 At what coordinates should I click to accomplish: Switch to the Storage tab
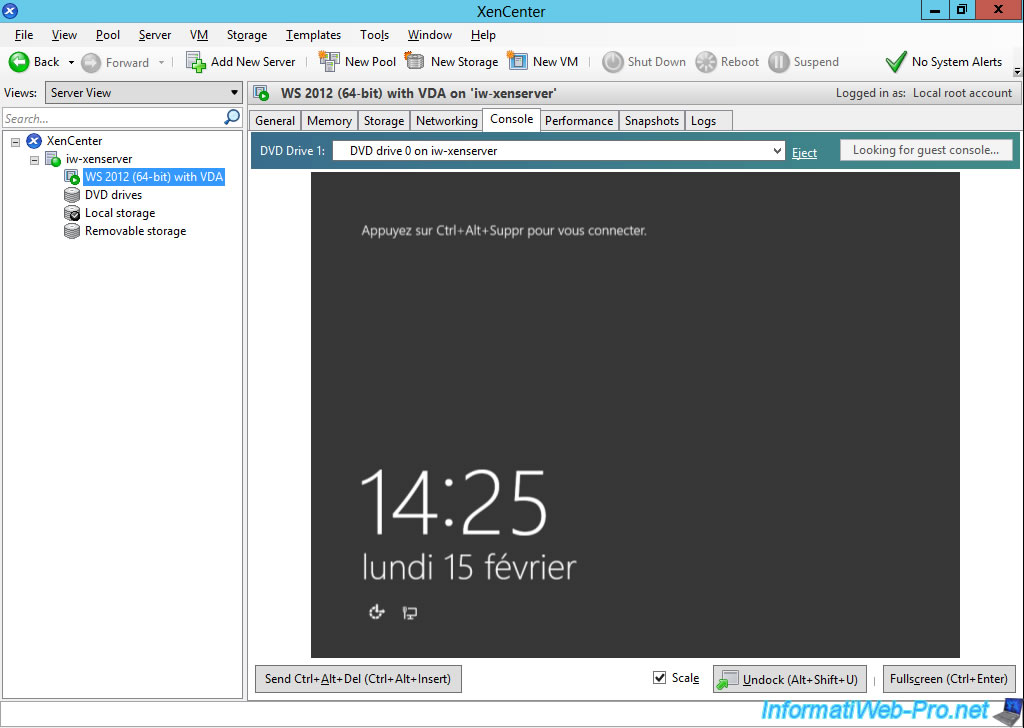[x=384, y=121]
